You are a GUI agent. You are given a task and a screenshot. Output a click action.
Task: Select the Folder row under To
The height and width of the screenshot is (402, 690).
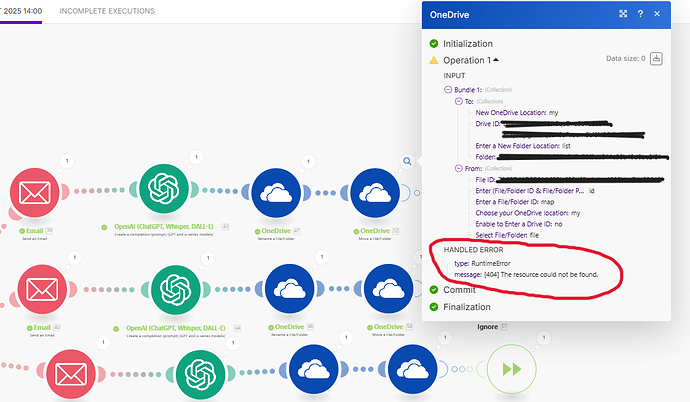[572, 157]
